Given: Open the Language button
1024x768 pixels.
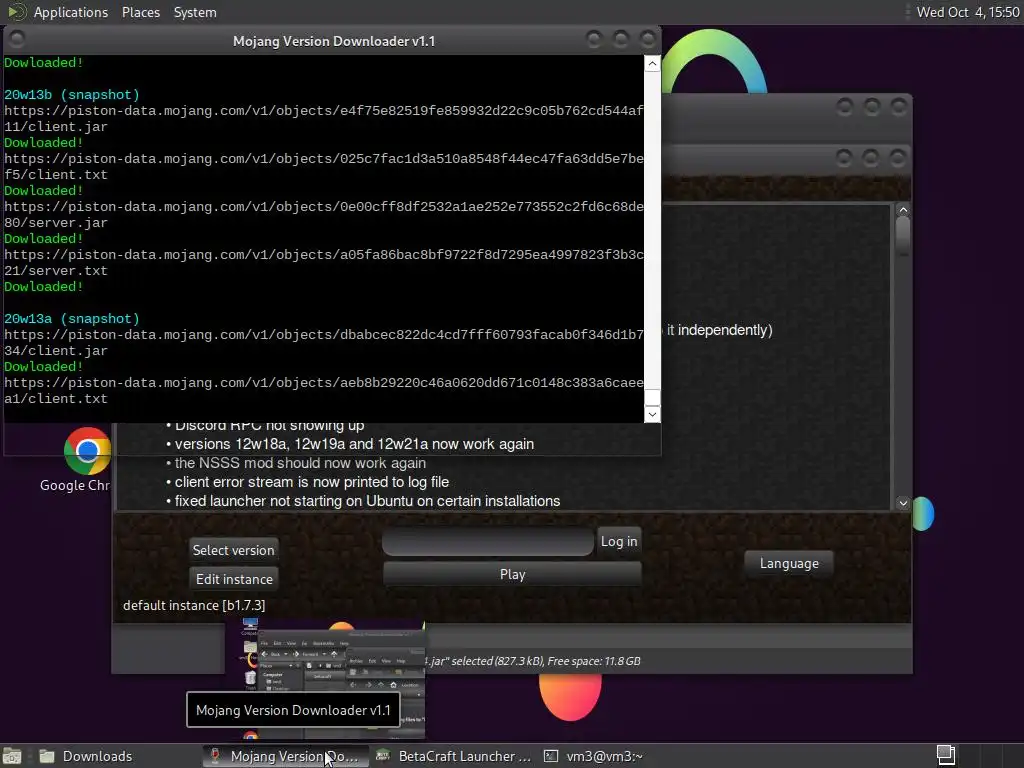Looking at the screenshot, I should (788, 563).
